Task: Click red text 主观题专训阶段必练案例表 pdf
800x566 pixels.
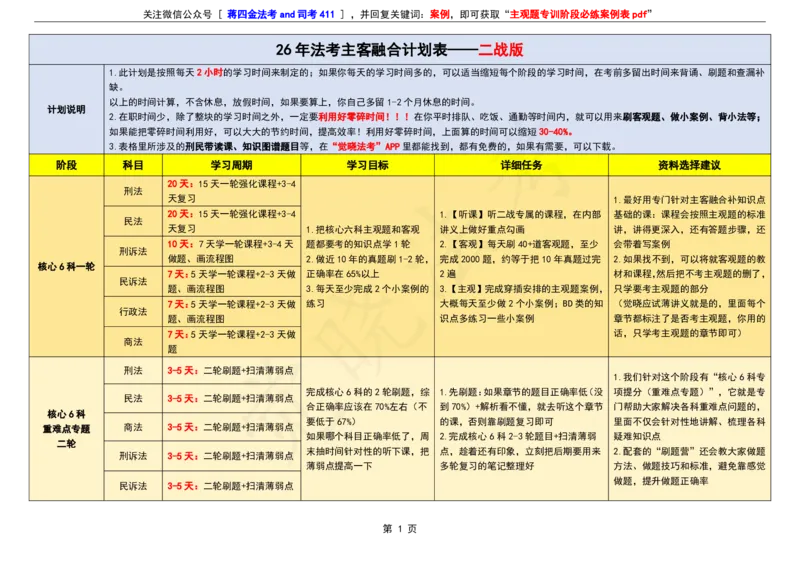Action: (x=578, y=14)
